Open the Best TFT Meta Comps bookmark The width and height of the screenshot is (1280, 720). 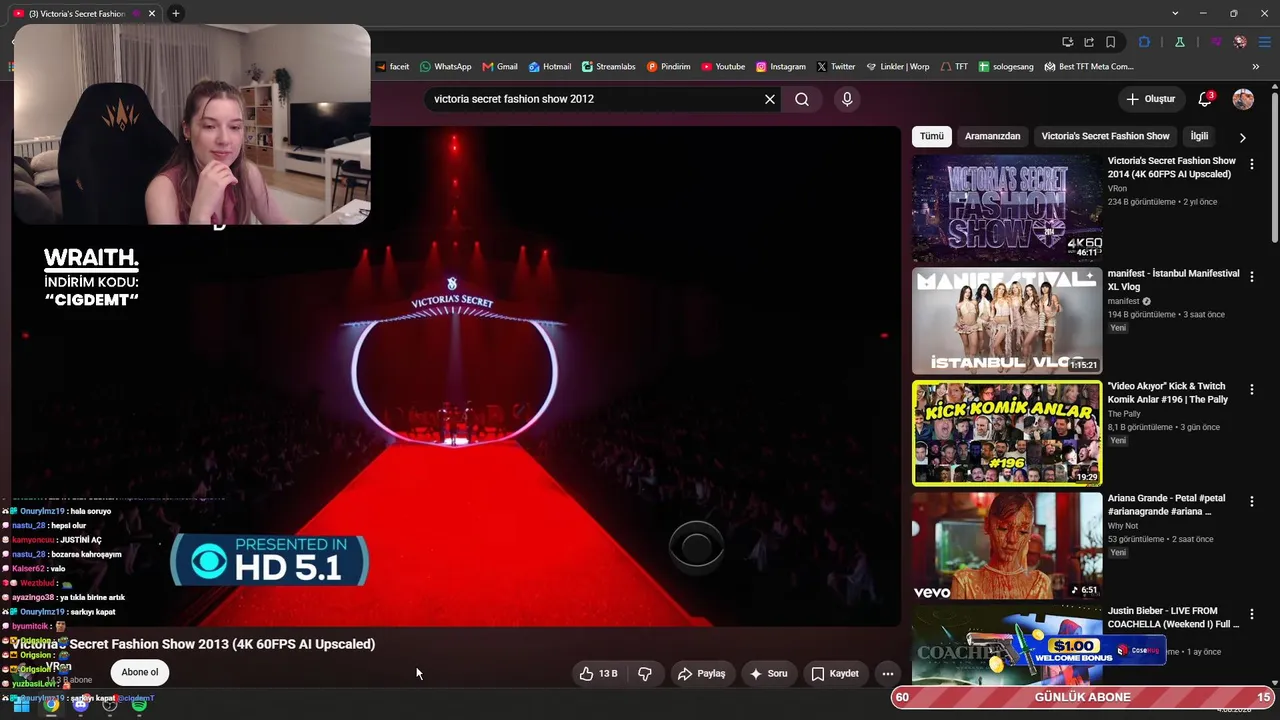[1089, 67]
